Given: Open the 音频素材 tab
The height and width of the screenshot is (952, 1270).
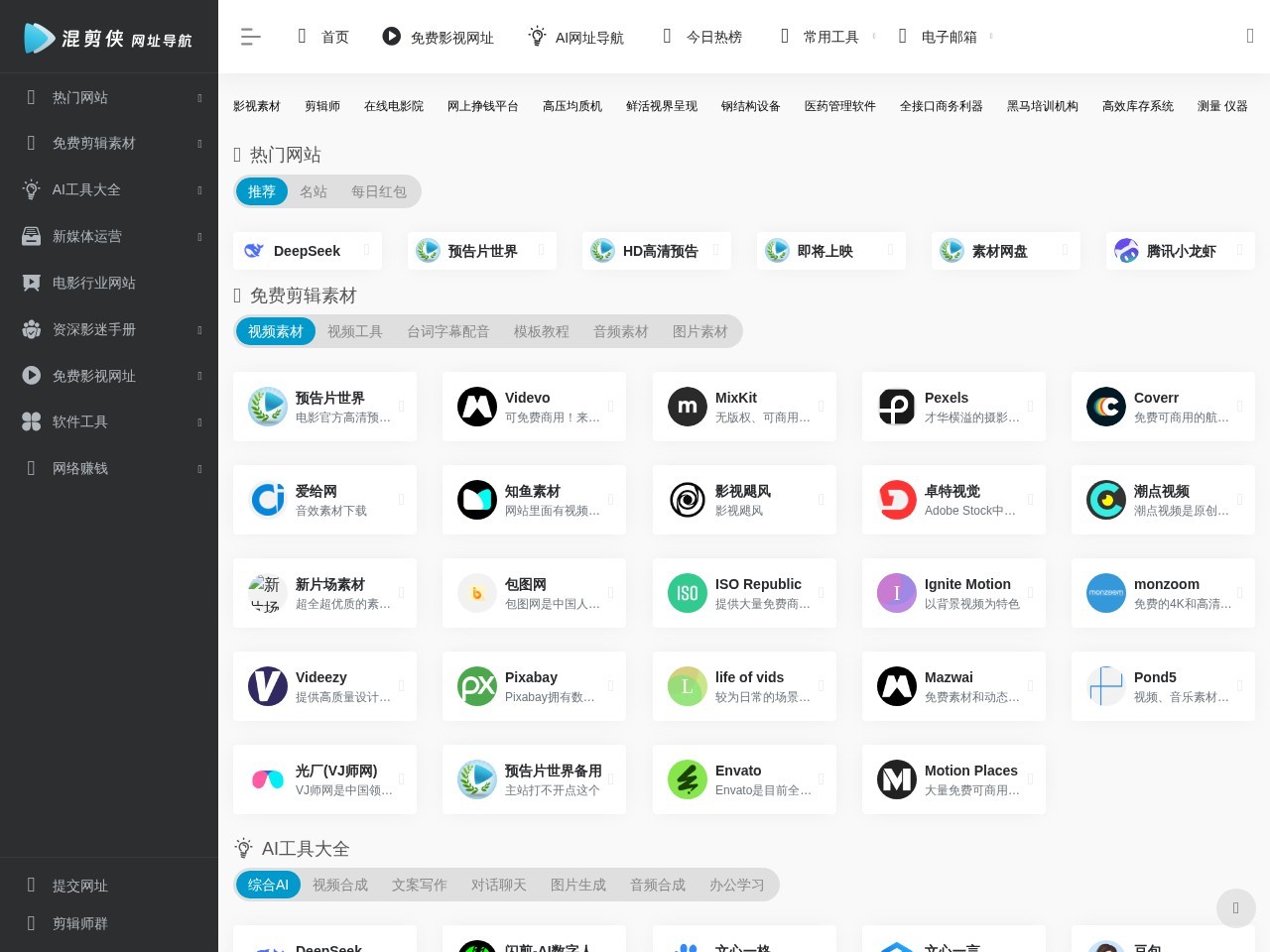Looking at the screenshot, I should coord(621,331).
